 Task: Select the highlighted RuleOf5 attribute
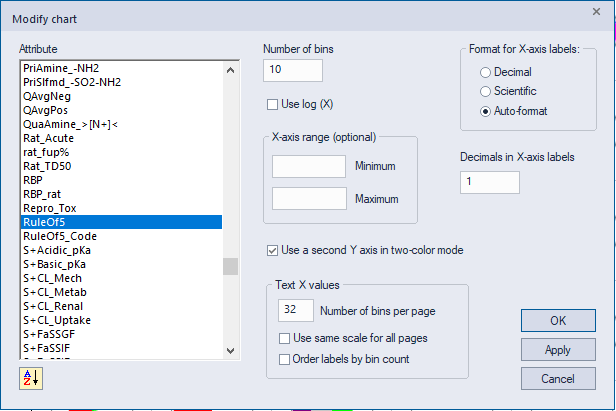(x=121, y=222)
